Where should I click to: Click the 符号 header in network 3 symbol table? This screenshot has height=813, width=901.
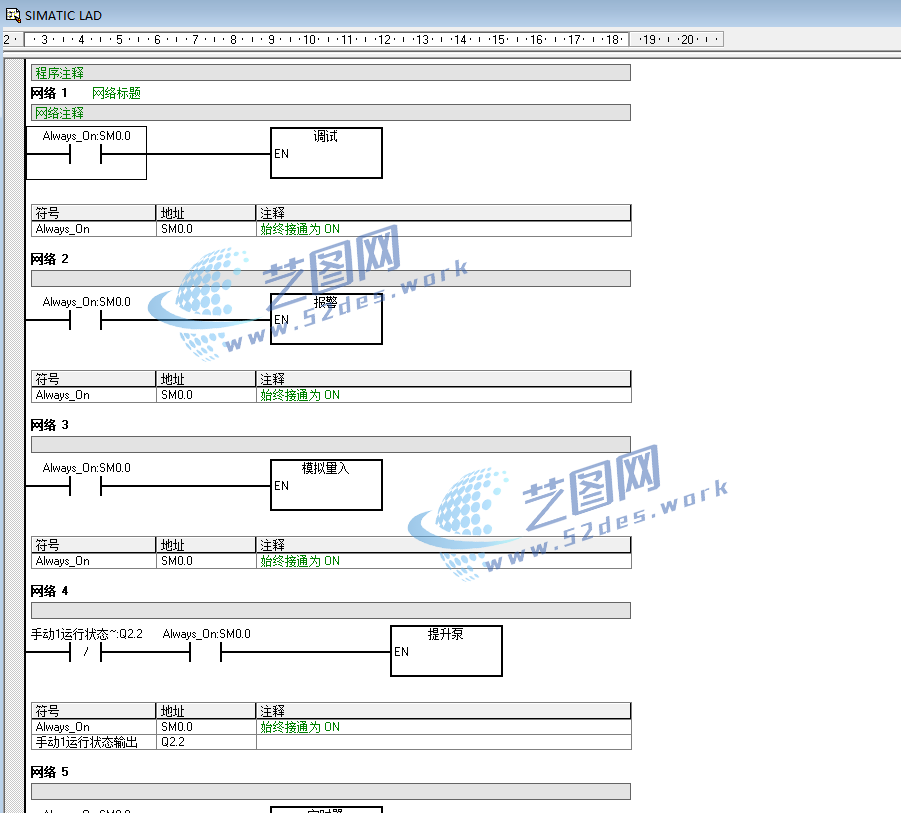click(93, 545)
